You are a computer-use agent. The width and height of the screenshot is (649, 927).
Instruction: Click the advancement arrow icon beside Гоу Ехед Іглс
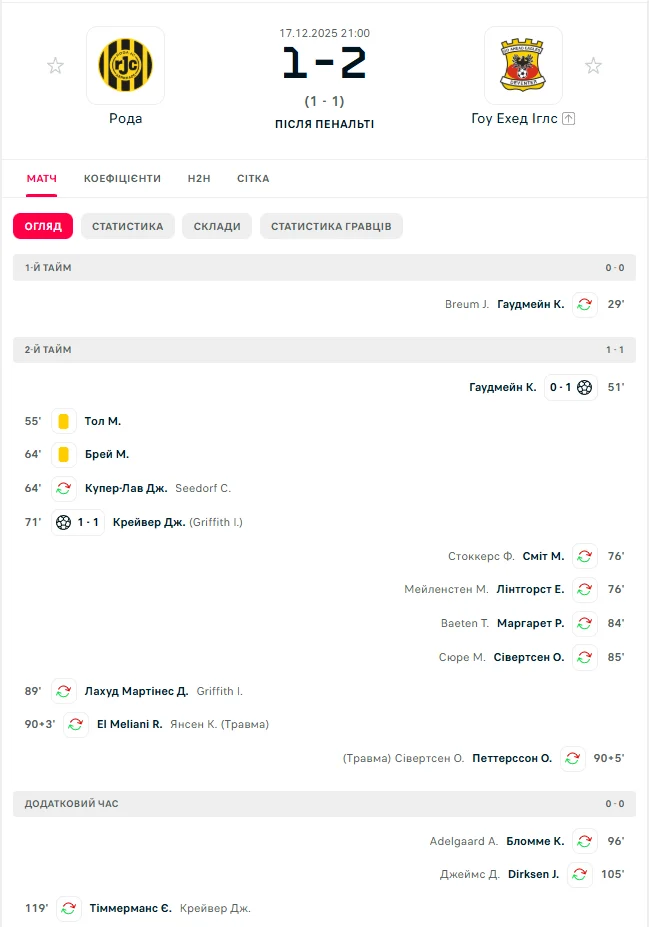click(569, 118)
